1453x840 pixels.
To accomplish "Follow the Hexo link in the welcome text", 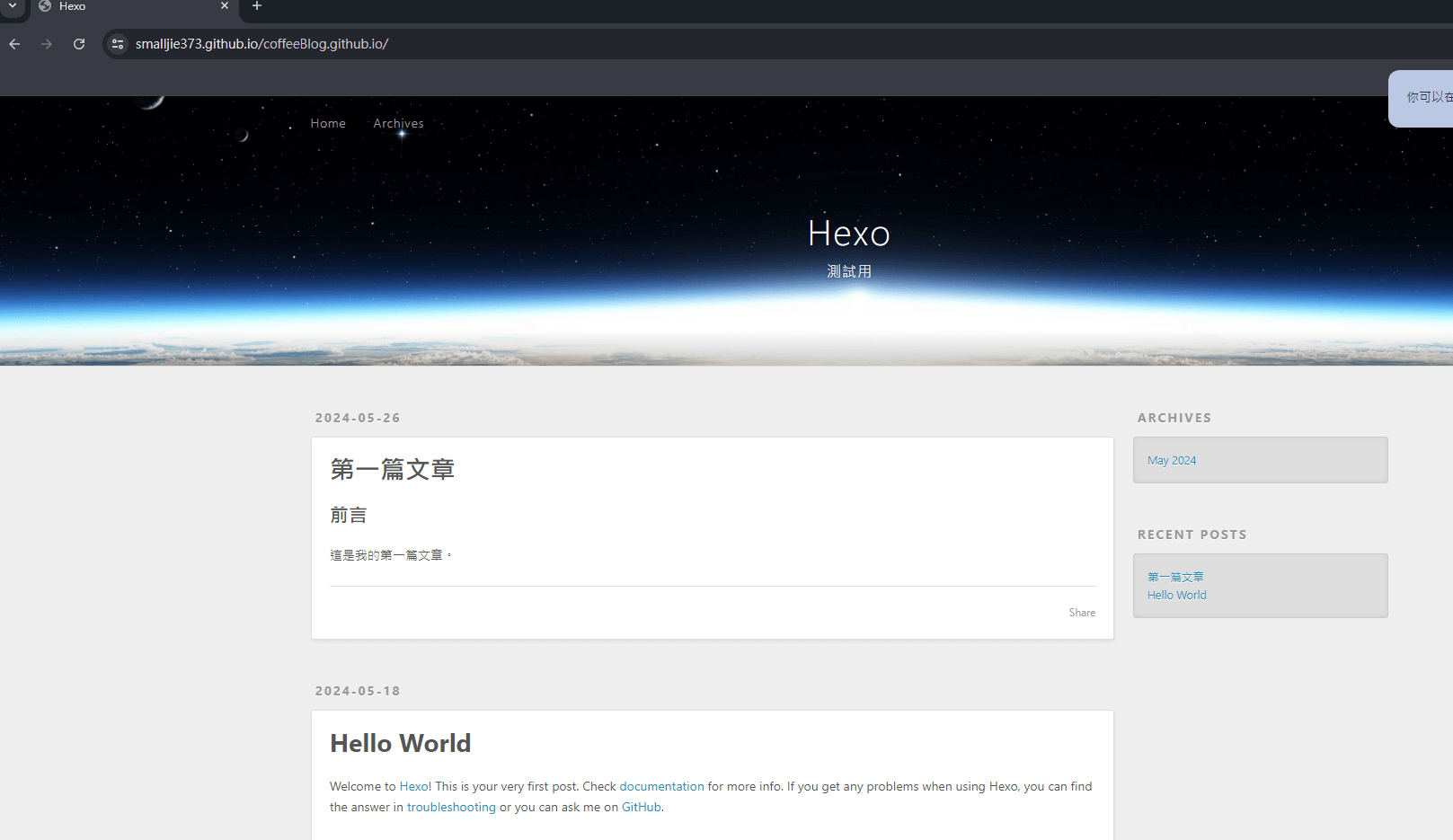I will pos(414,787).
